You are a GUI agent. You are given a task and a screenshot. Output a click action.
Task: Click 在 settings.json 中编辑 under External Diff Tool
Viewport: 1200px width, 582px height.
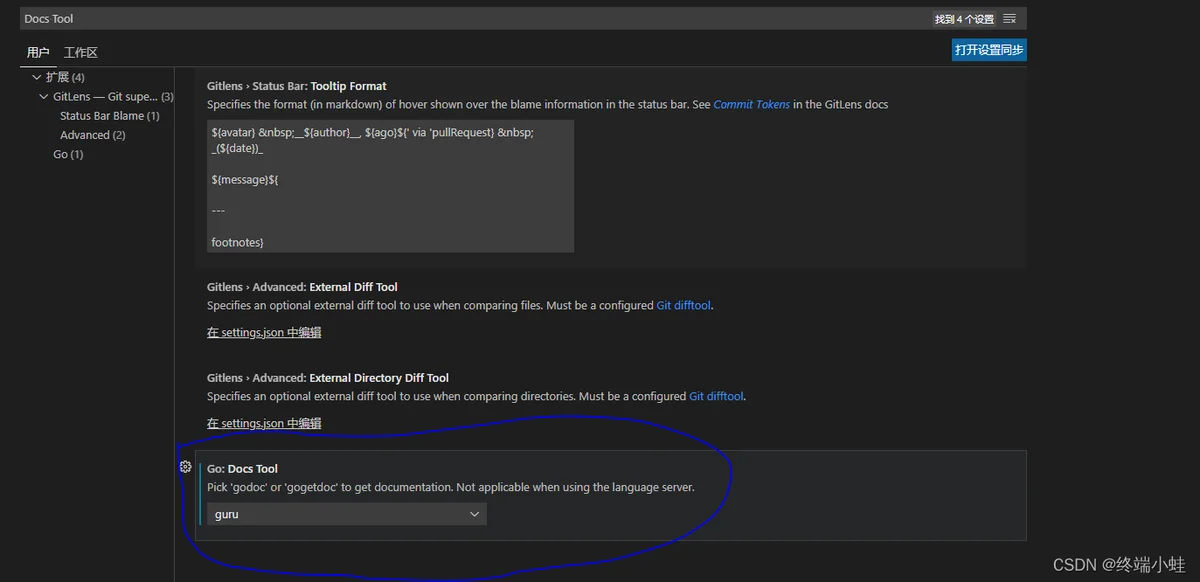(x=264, y=332)
